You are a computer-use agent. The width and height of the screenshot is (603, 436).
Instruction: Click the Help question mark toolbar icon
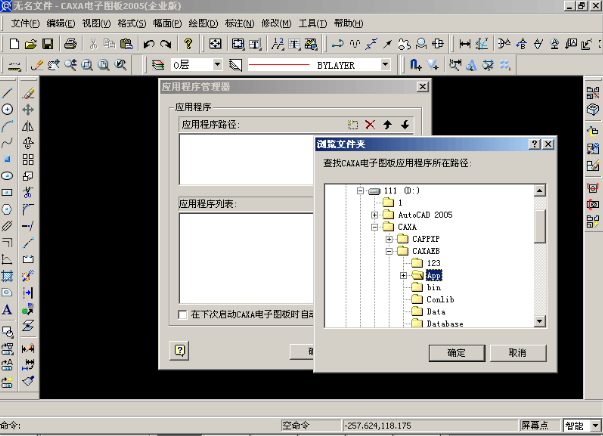[x=189, y=44]
